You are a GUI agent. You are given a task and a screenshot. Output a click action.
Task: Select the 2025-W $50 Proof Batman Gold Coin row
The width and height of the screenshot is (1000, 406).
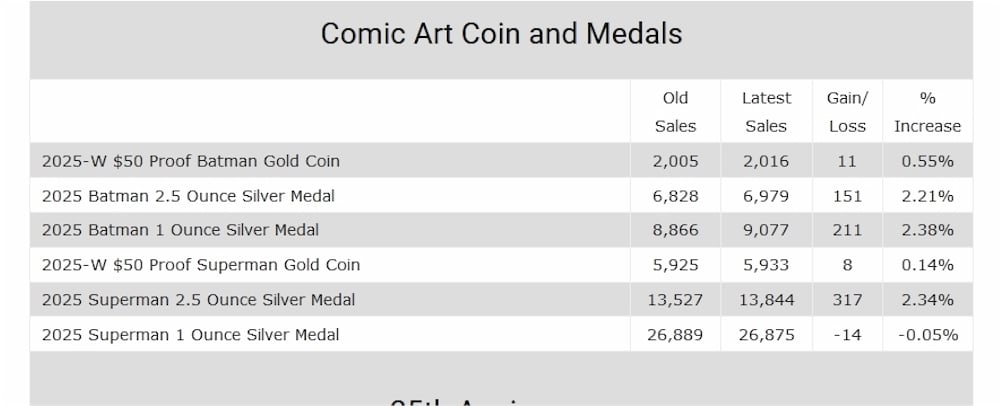point(501,161)
